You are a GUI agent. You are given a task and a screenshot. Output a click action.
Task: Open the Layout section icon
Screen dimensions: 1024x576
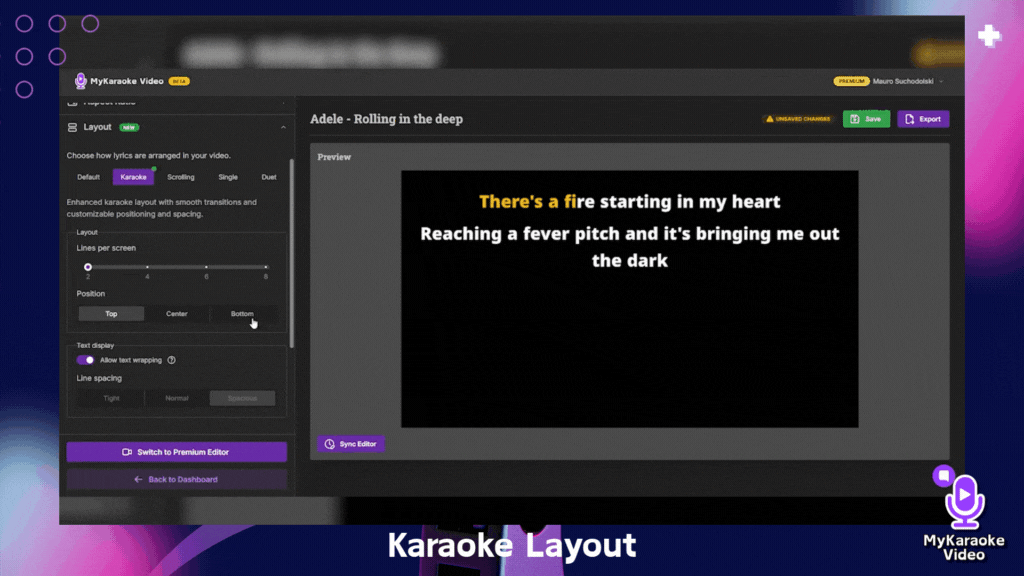click(72, 127)
